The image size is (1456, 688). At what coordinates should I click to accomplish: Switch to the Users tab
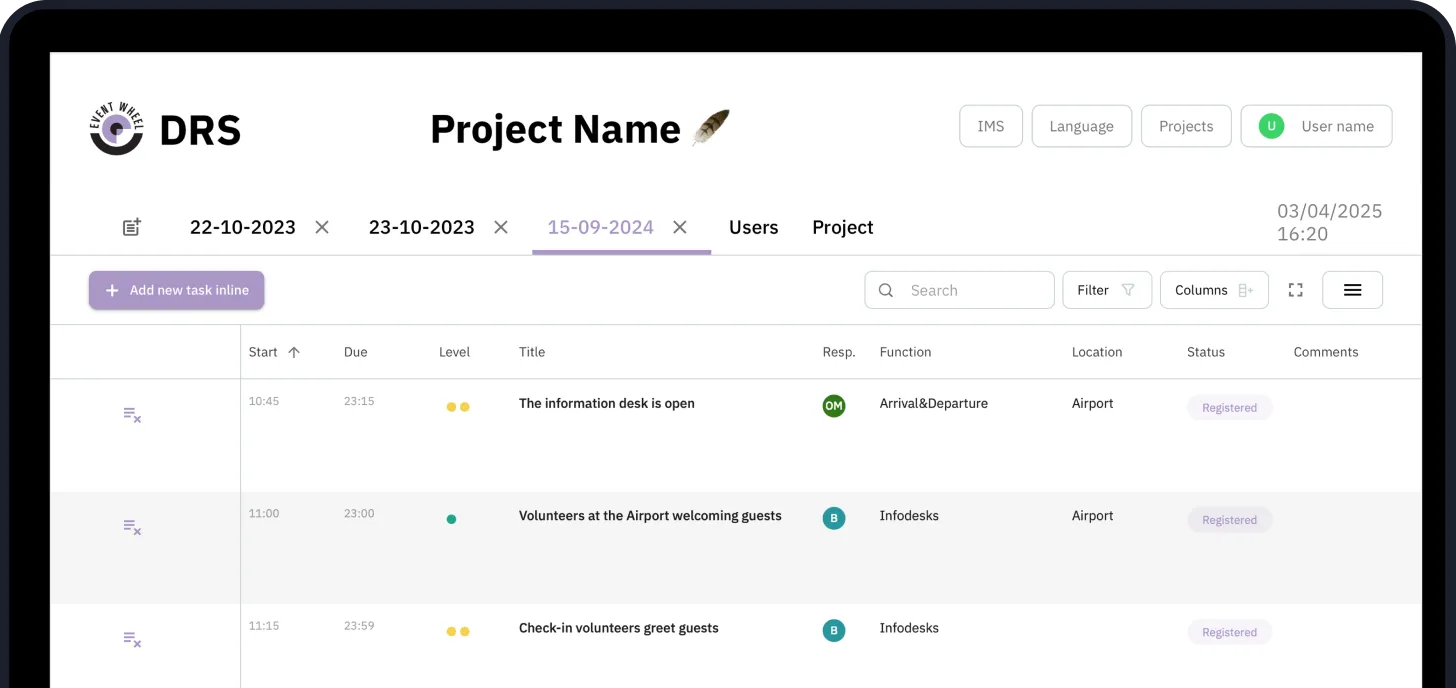tap(753, 227)
